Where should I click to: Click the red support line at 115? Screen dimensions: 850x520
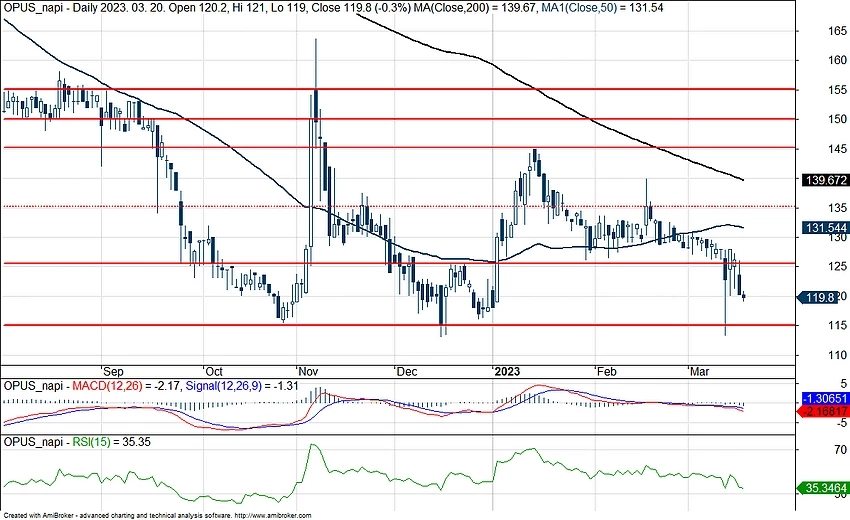(400, 325)
